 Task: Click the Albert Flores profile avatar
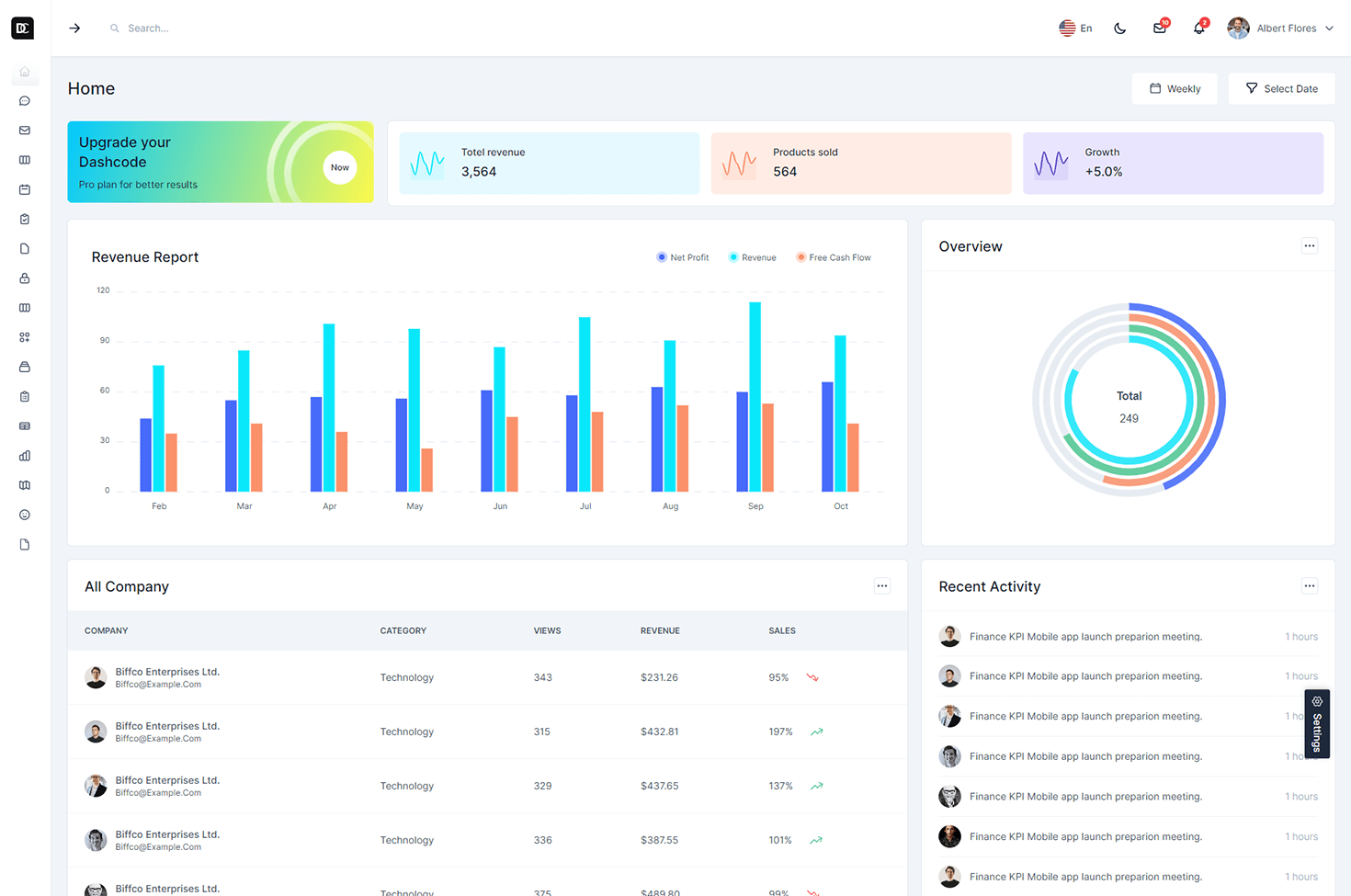(1238, 28)
